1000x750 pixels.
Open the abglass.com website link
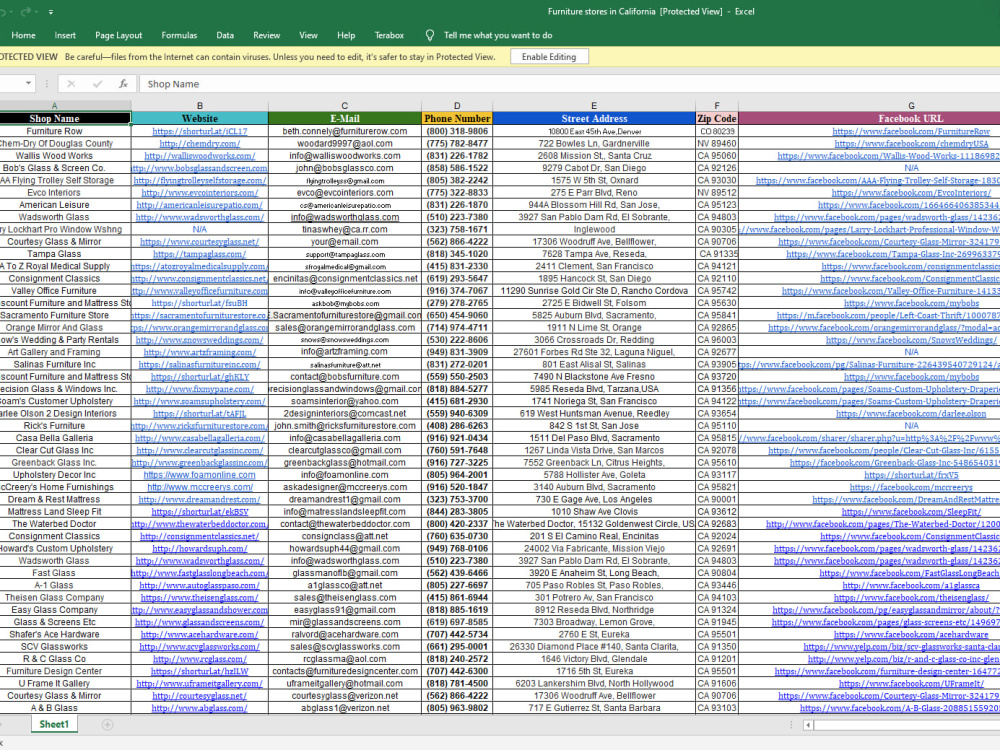point(200,708)
